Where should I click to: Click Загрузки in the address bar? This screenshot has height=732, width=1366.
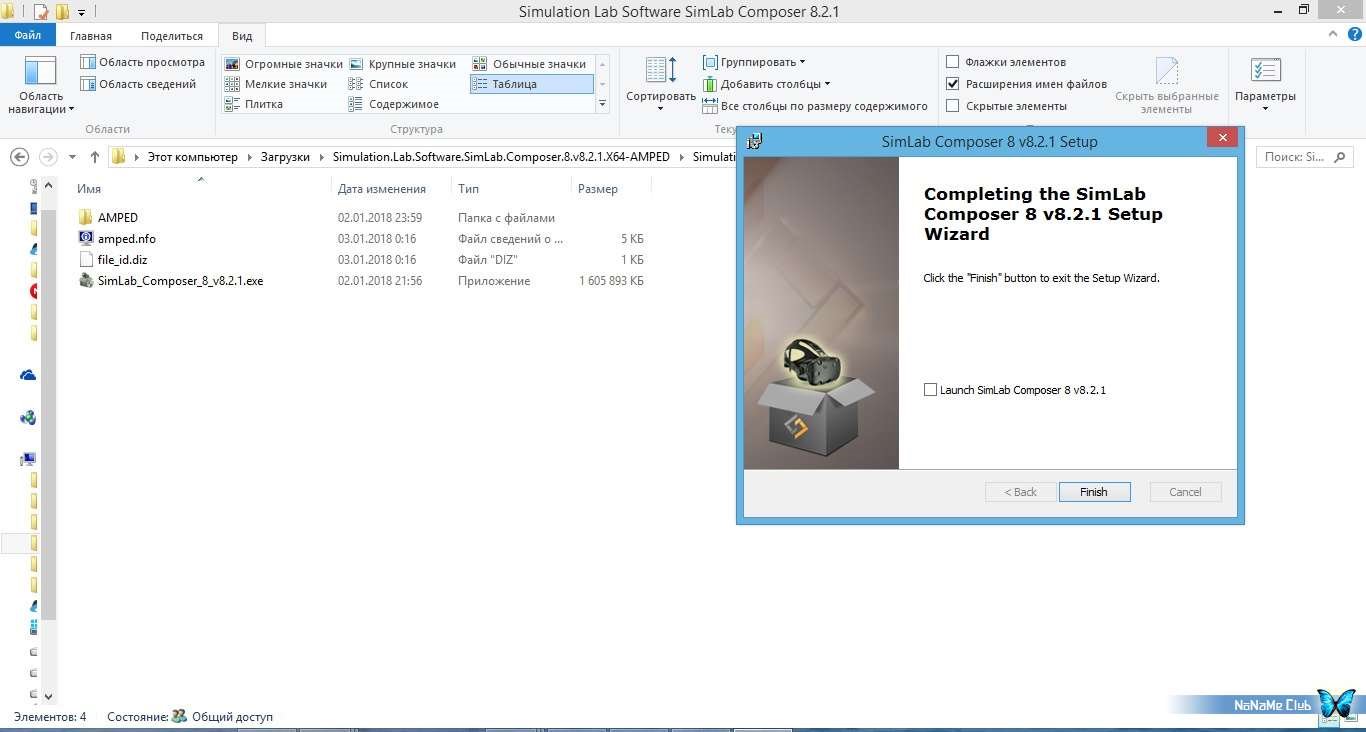click(286, 157)
